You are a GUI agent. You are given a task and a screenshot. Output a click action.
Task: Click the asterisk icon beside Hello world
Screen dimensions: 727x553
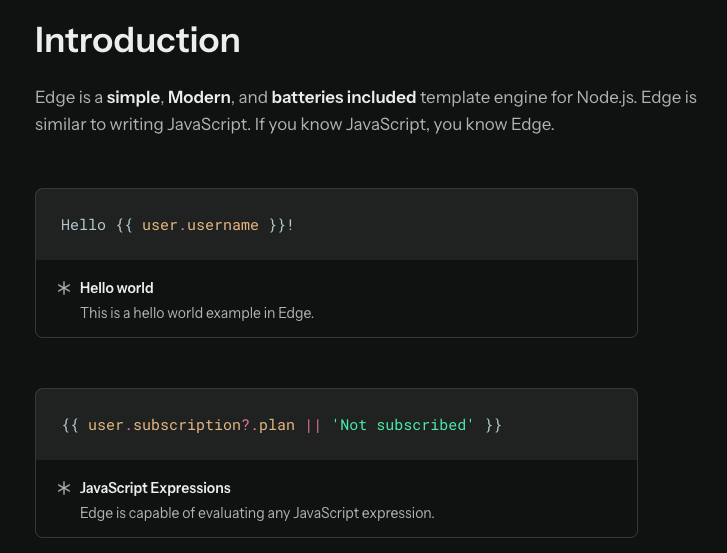[64, 288]
